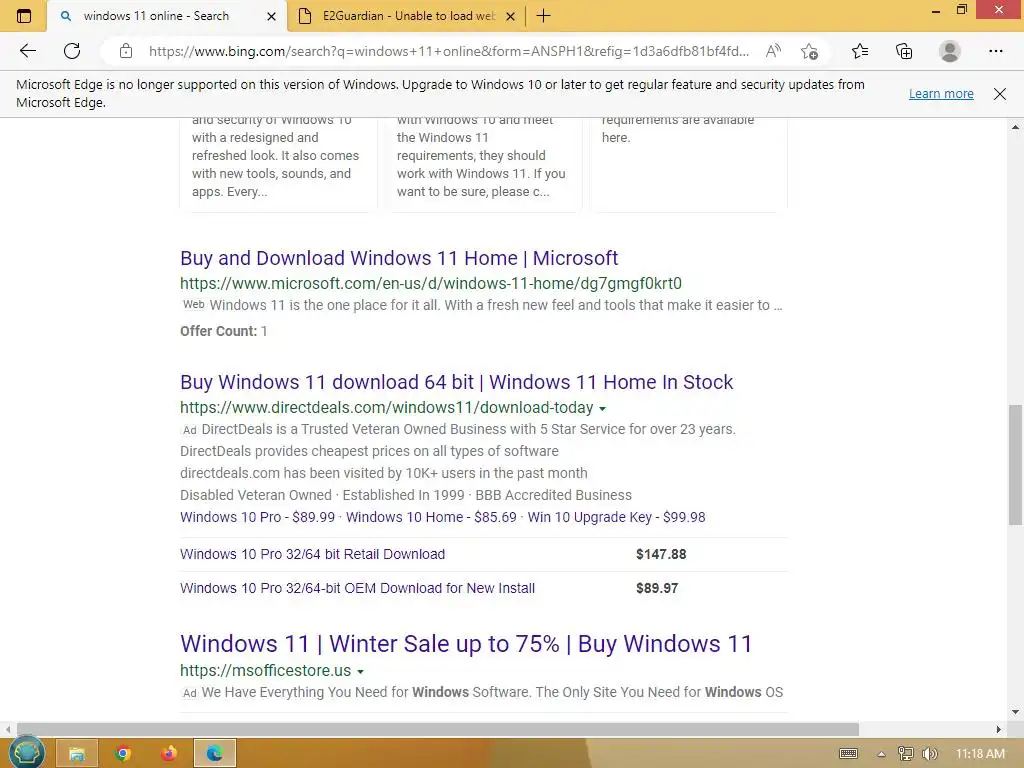Open directdeals.com download-today URL
The width and height of the screenshot is (1024, 768).
387,408
